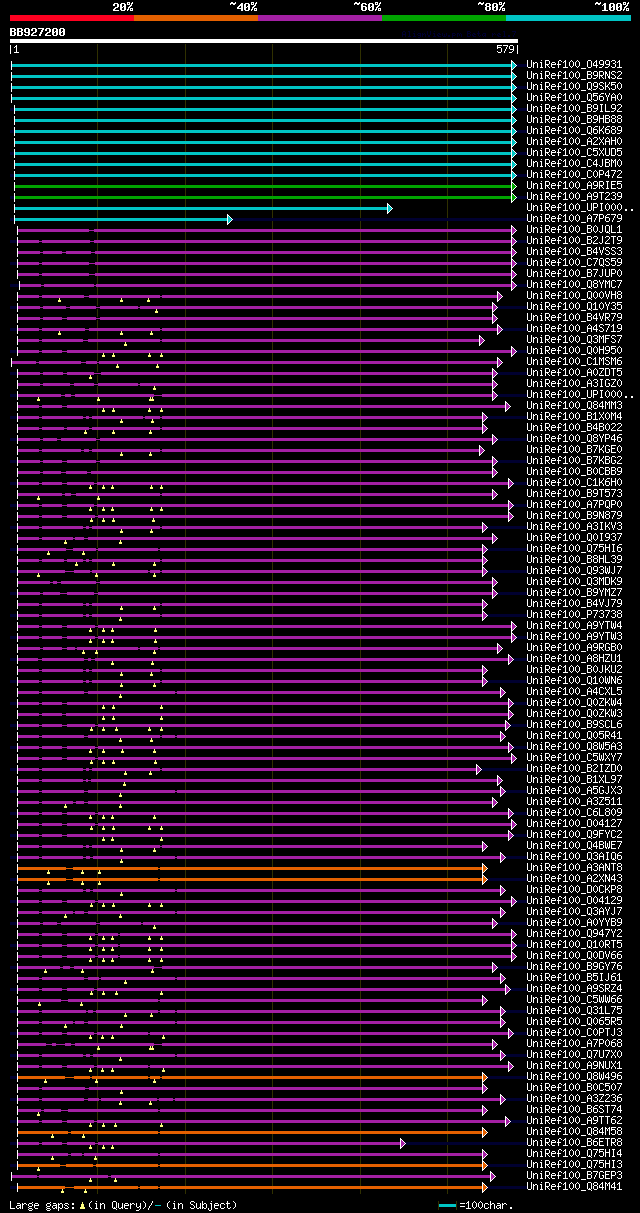Viewport: 640px width, 1213px height.
Task: Open hit UniRef100_O49931
Action: (x=574, y=64)
